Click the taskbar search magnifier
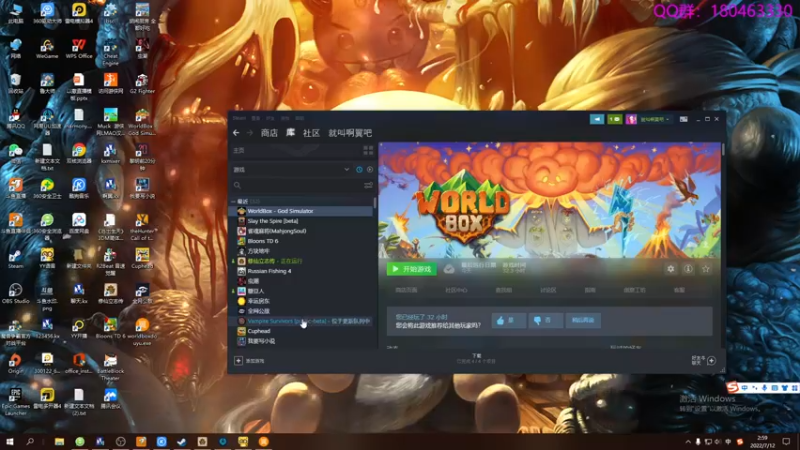This screenshot has width=800, height=450. [x=30, y=441]
